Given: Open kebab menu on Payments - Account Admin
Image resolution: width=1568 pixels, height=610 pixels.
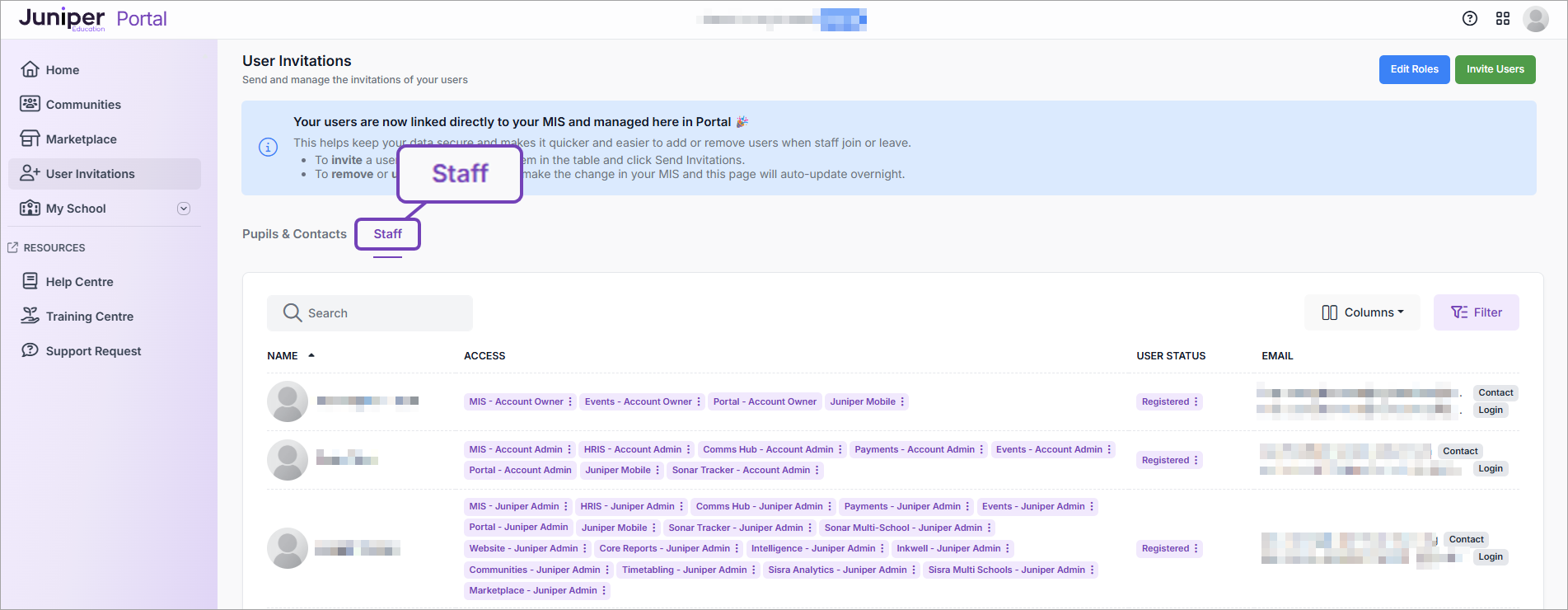Looking at the screenshot, I should pyautogui.click(x=981, y=449).
